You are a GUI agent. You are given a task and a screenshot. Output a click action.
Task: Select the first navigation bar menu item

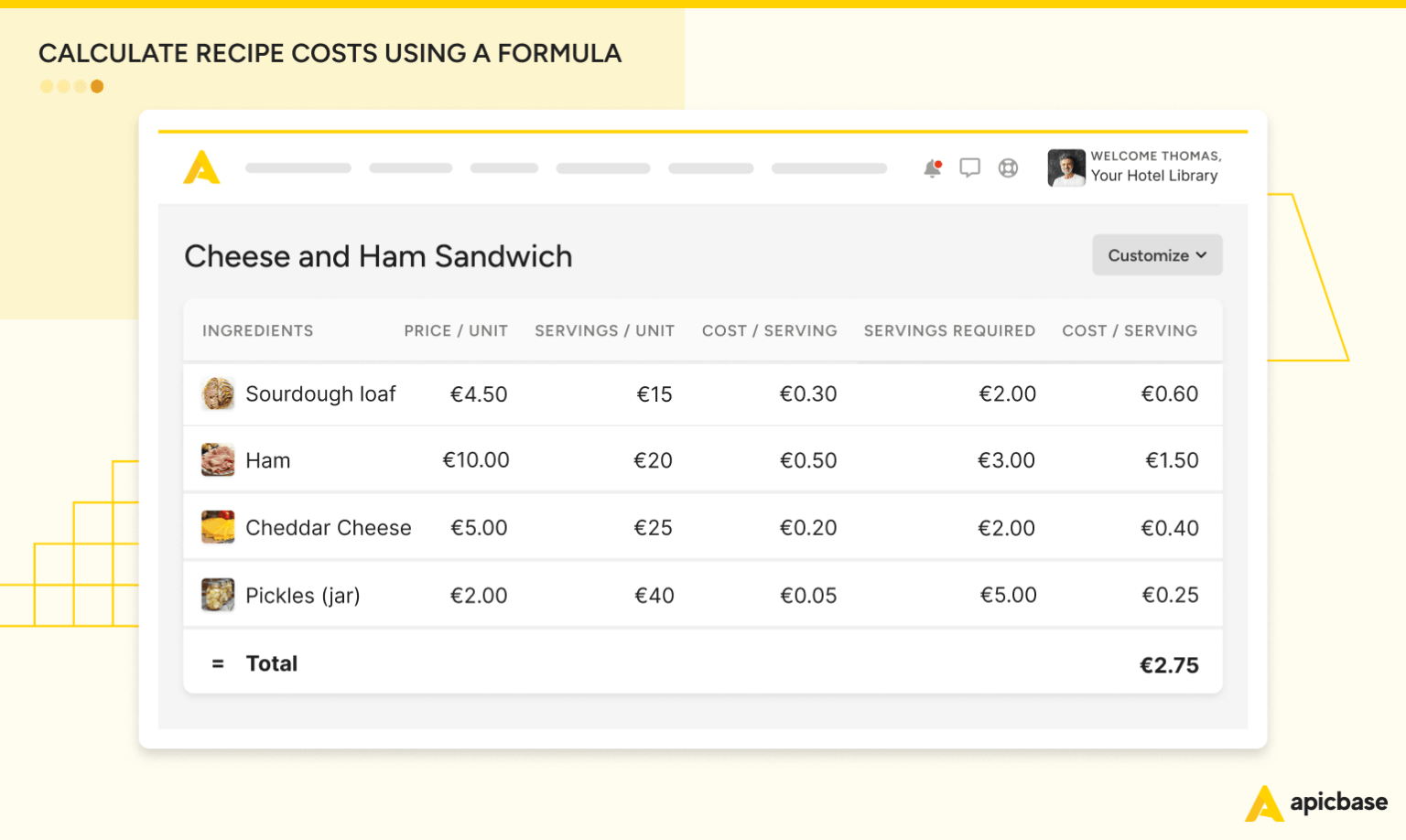coord(297,167)
